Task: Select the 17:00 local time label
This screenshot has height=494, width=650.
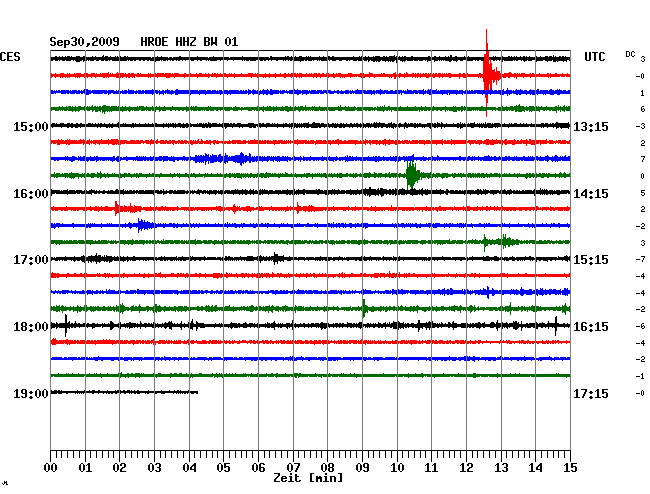Action: point(31,260)
